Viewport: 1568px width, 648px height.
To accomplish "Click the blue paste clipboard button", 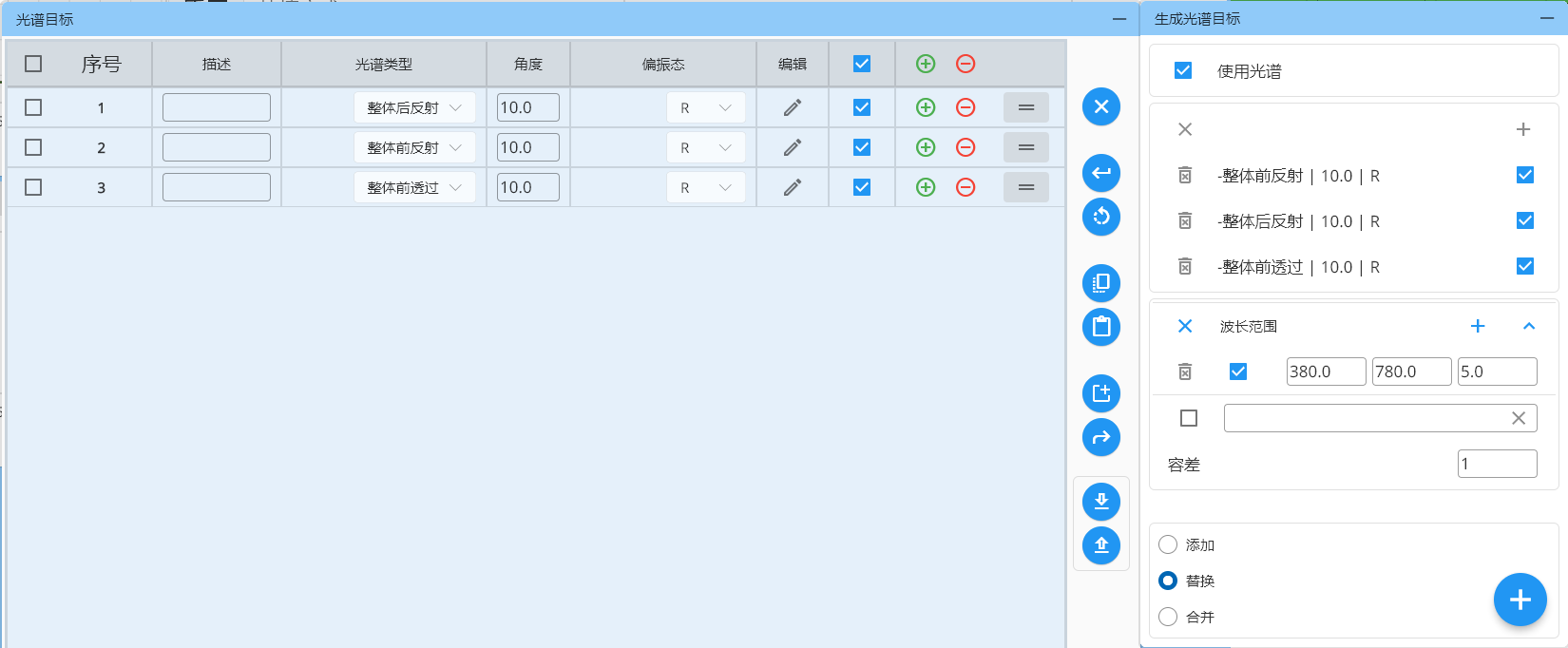I will (1101, 327).
